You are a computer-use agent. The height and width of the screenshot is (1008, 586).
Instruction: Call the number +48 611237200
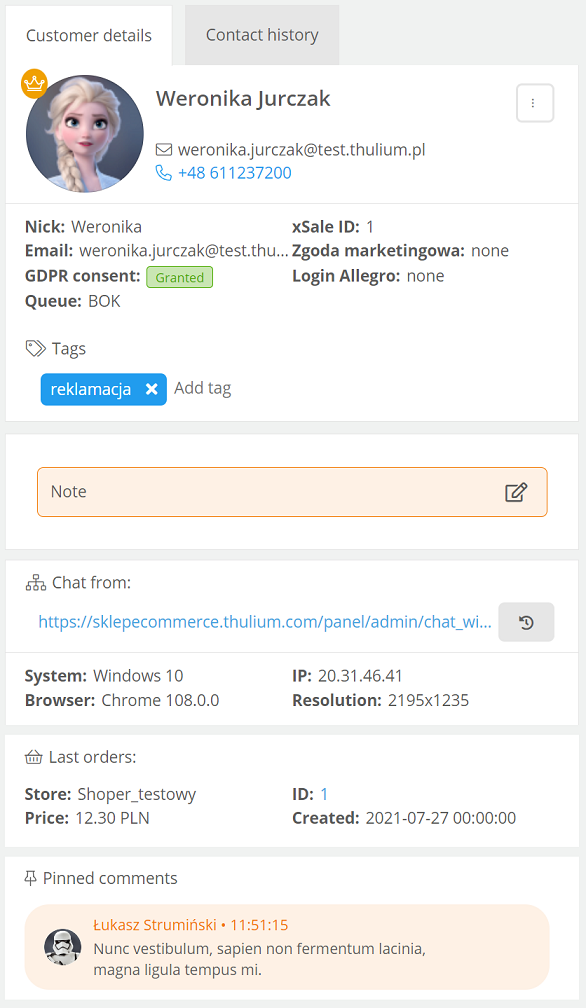pos(235,173)
